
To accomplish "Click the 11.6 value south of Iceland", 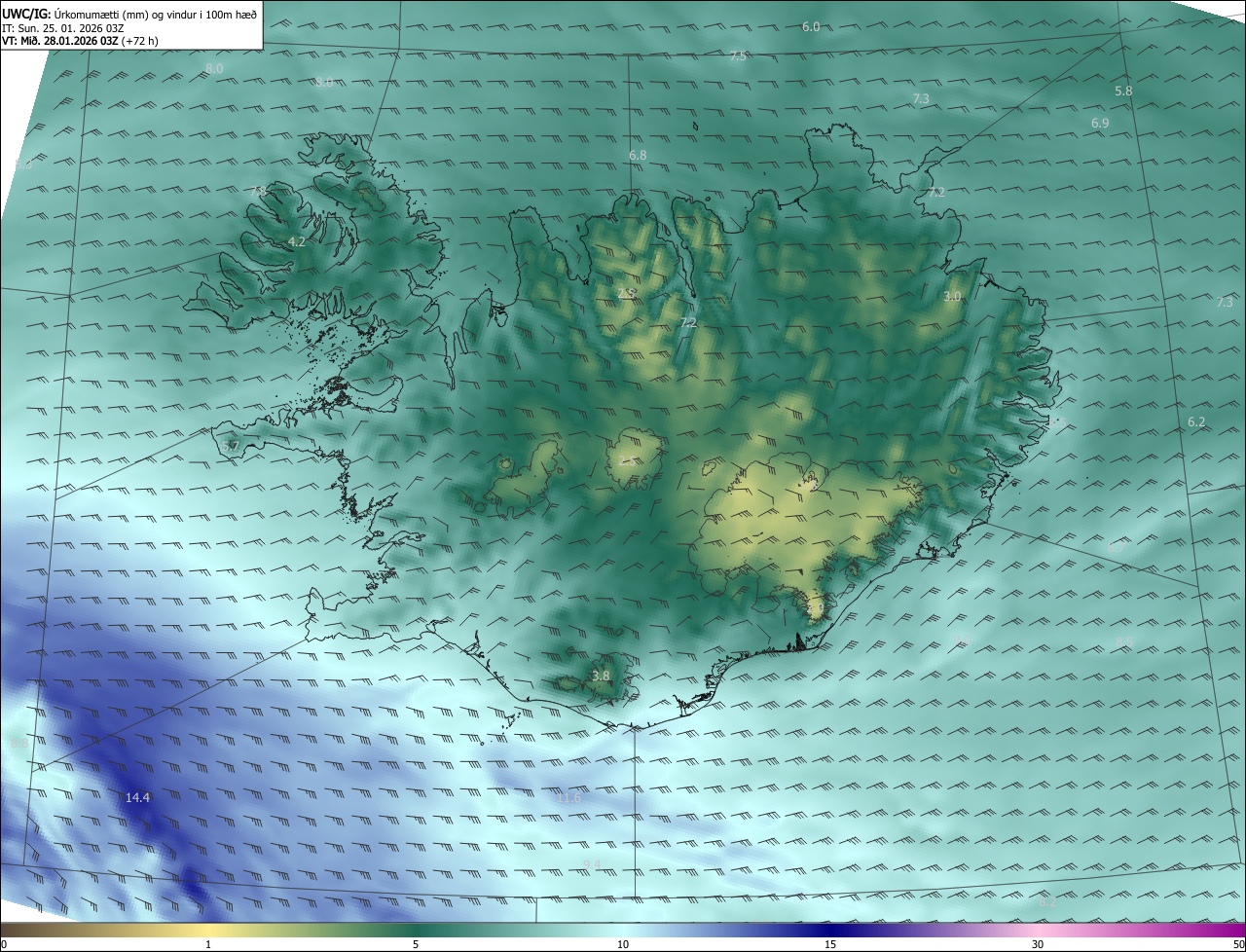I will [569, 798].
